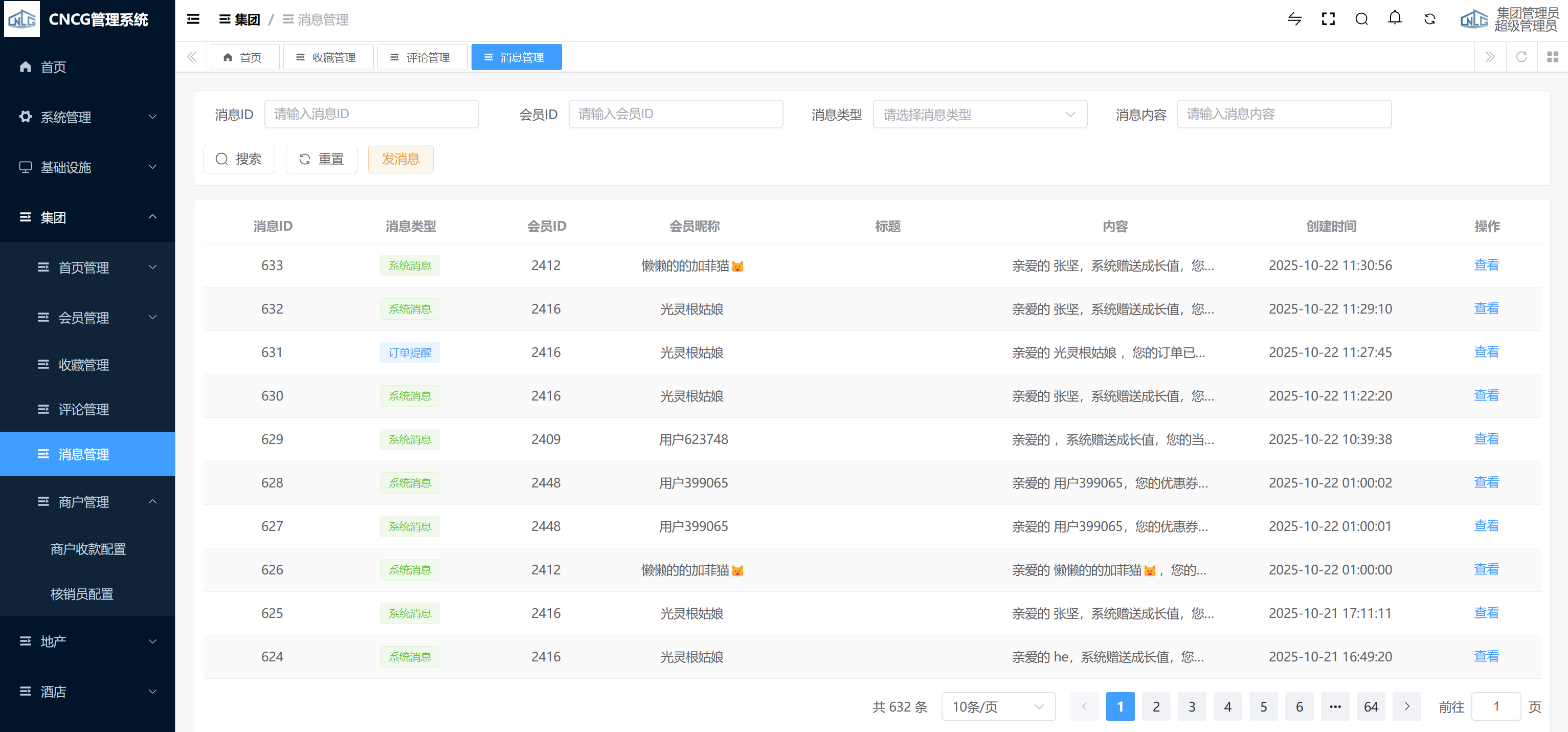1568x732 pixels.
Task: Open the header search magnifier icon
Action: (1362, 19)
